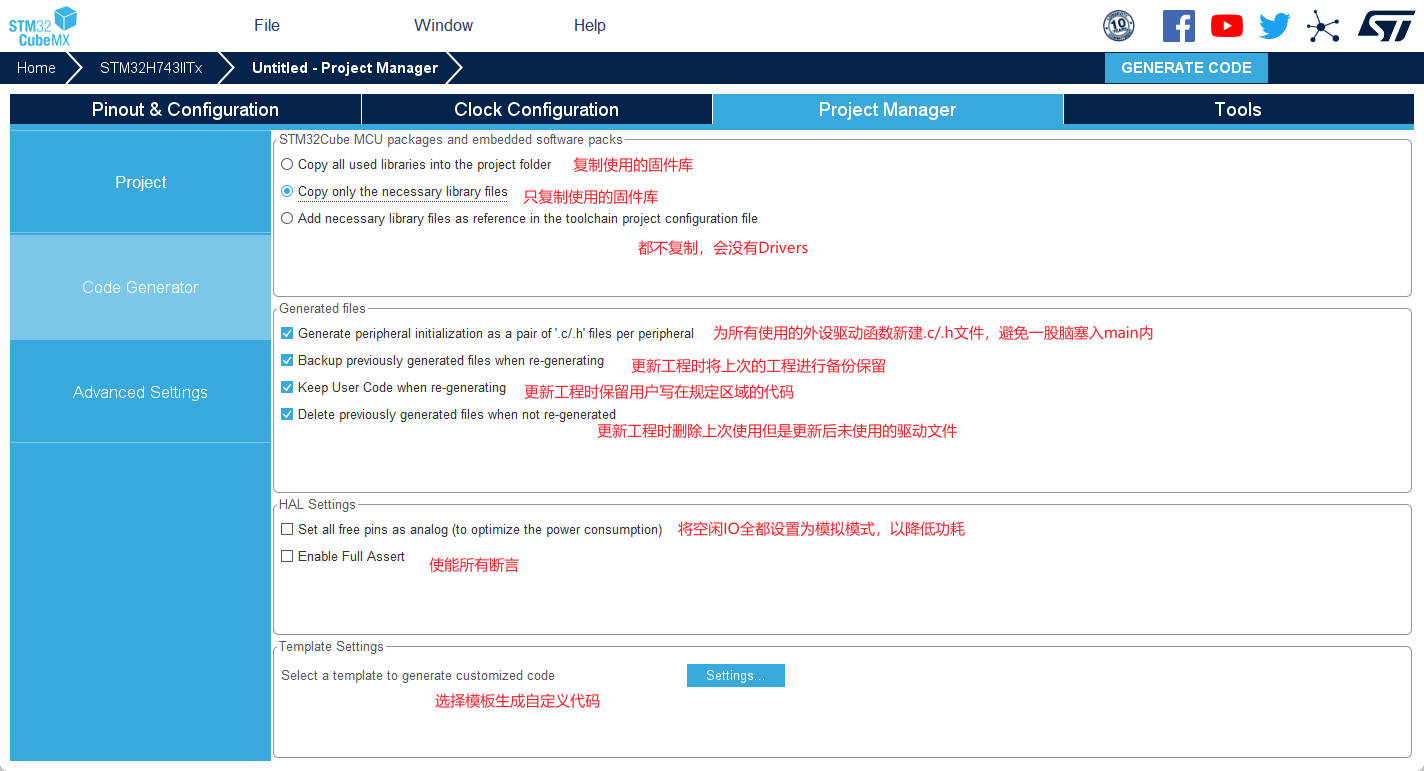
Task: Toggle Generate peripheral initialization per peripheral checkbox
Action: pyautogui.click(x=288, y=333)
